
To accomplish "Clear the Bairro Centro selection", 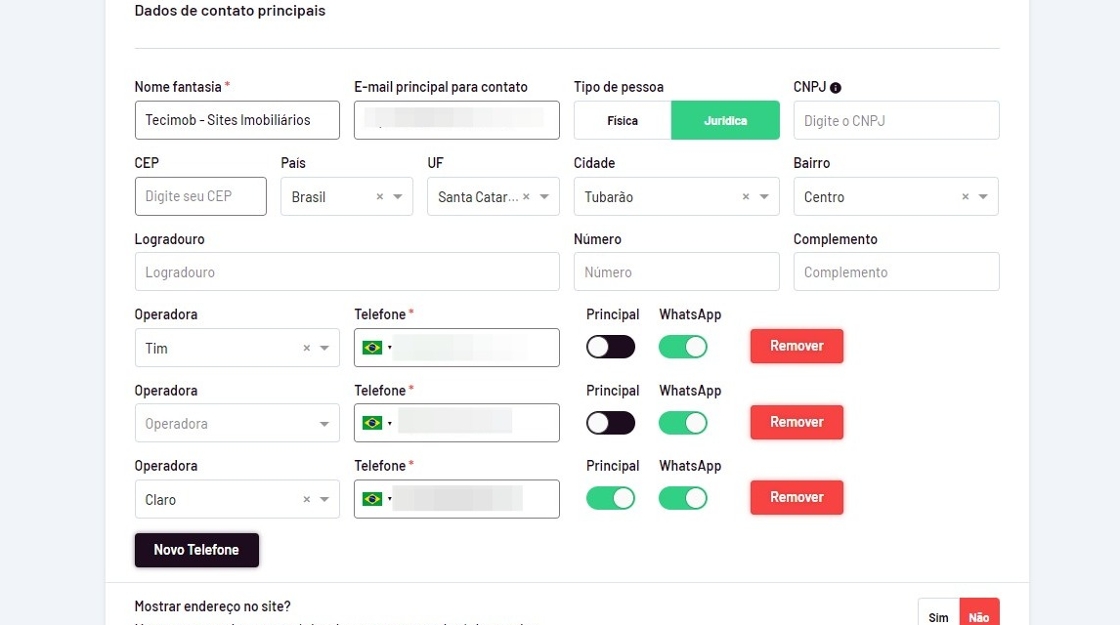I will [x=965, y=197].
